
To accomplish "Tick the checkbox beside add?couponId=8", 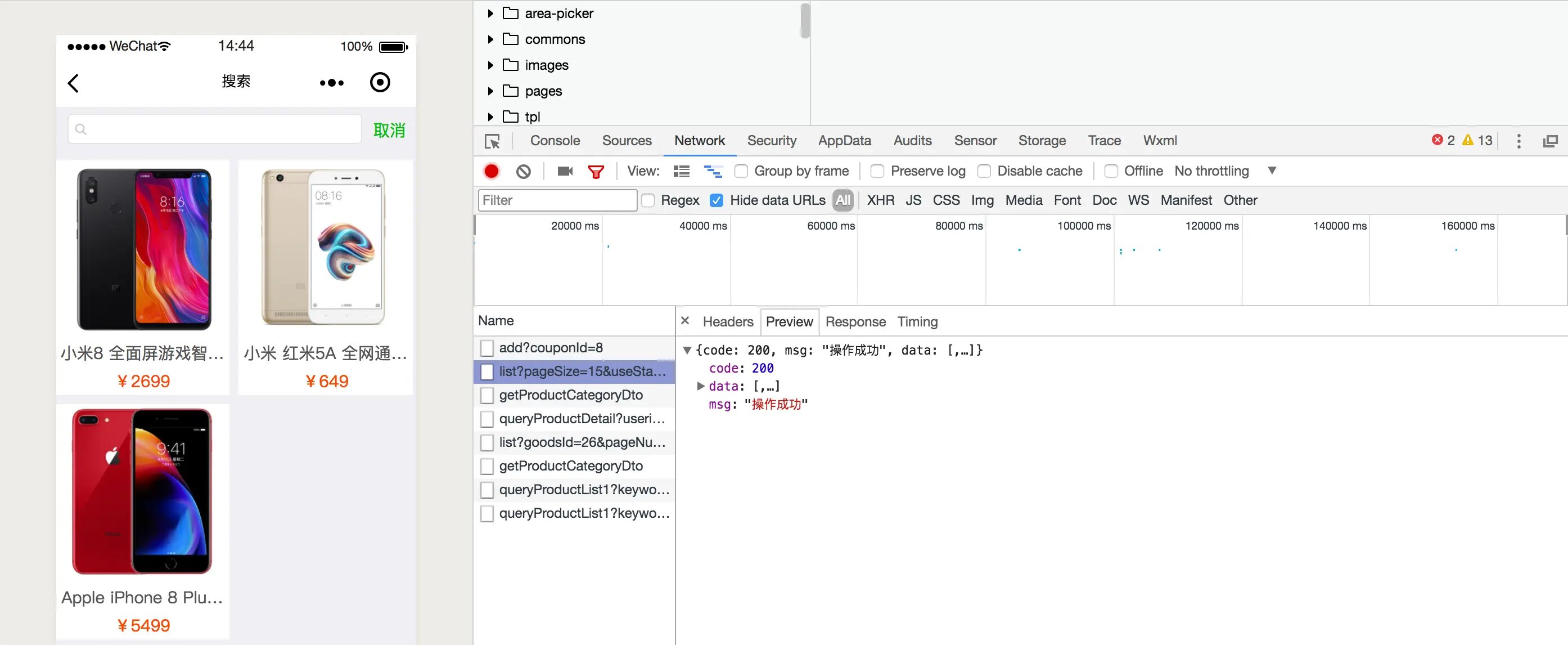I will coord(486,348).
